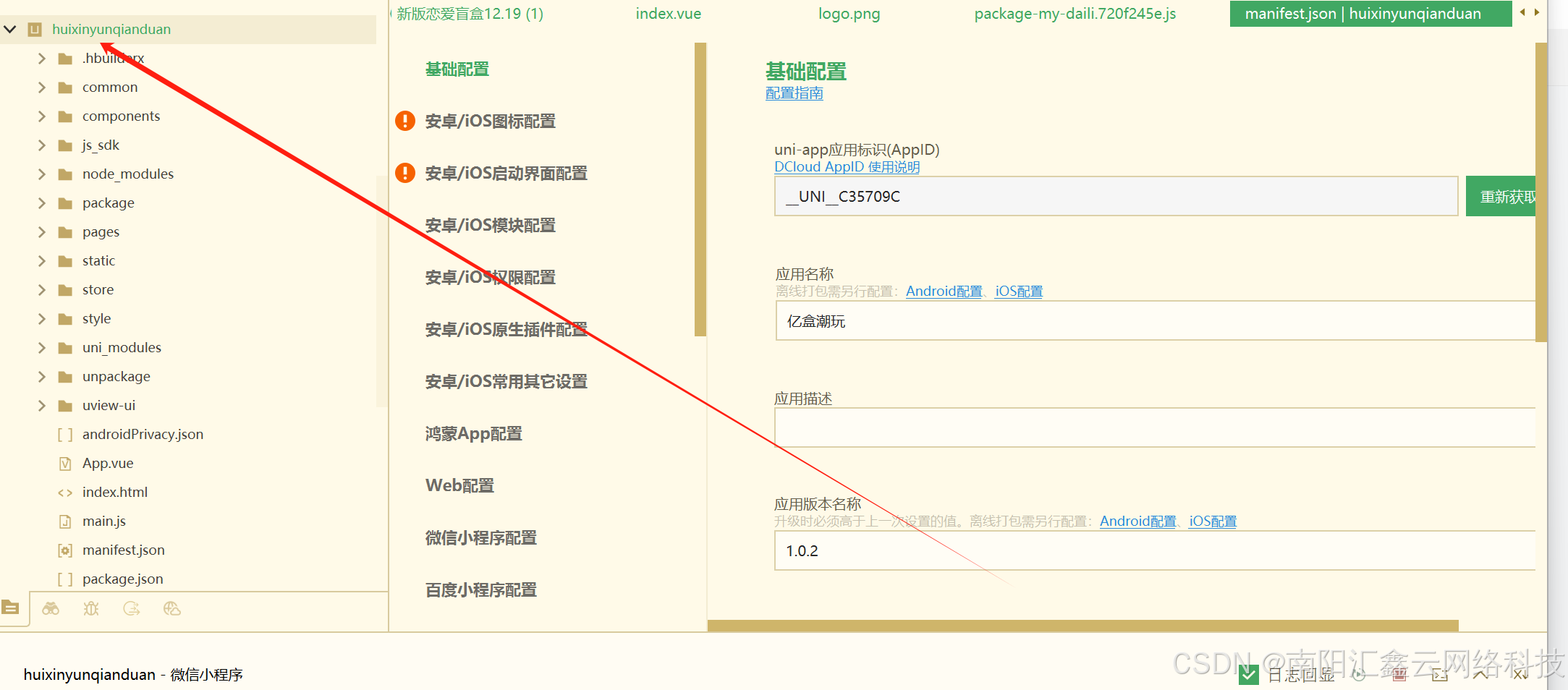
Task: Click the manifest editor horizontal scrollbar
Action: coord(1083,626)
